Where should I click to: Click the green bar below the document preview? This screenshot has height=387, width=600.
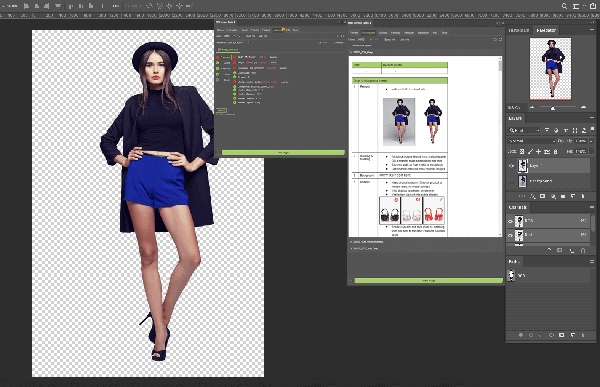click(x=429, y=281)
